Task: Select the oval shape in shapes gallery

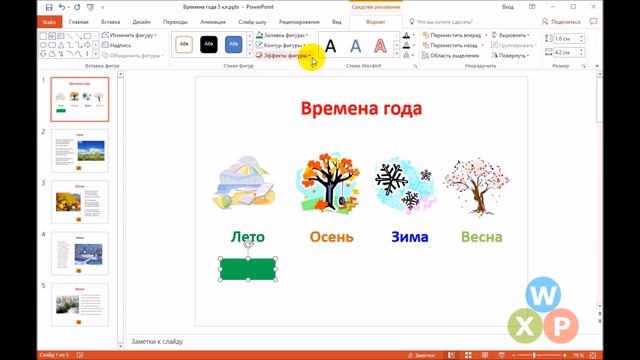Action: 43,45
